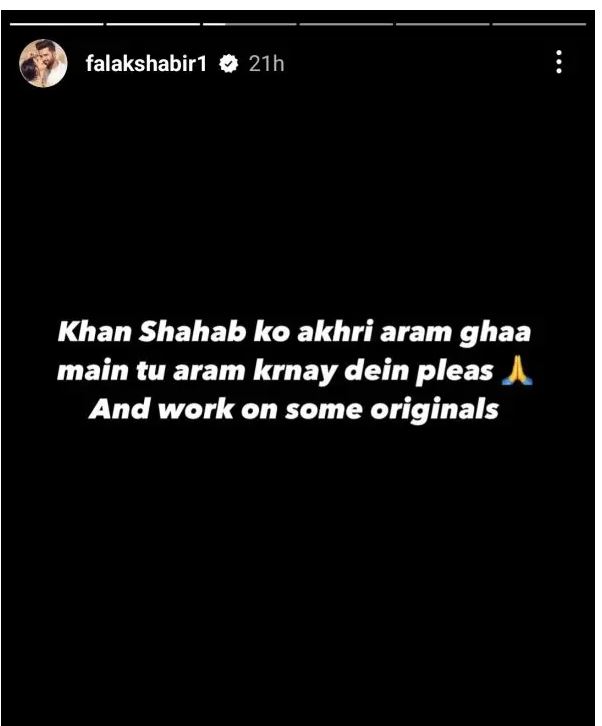Jump to the first story progress segment
This screenshot has width=602, height=726.
pyautogui.click(x=57, y=24)
